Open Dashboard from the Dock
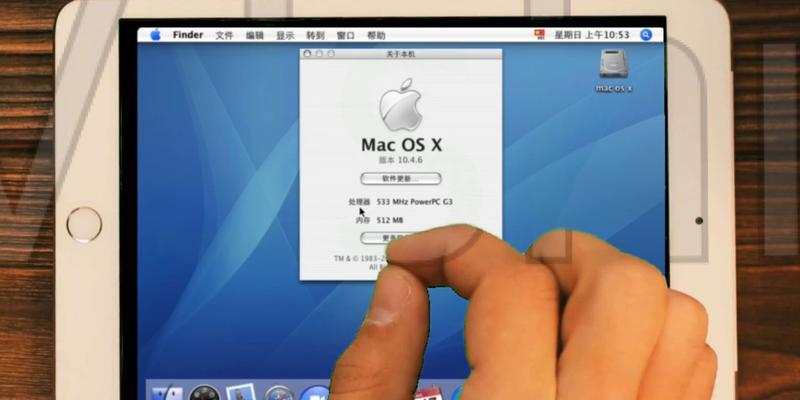This screenshot has height=400, width=800. 205,393
